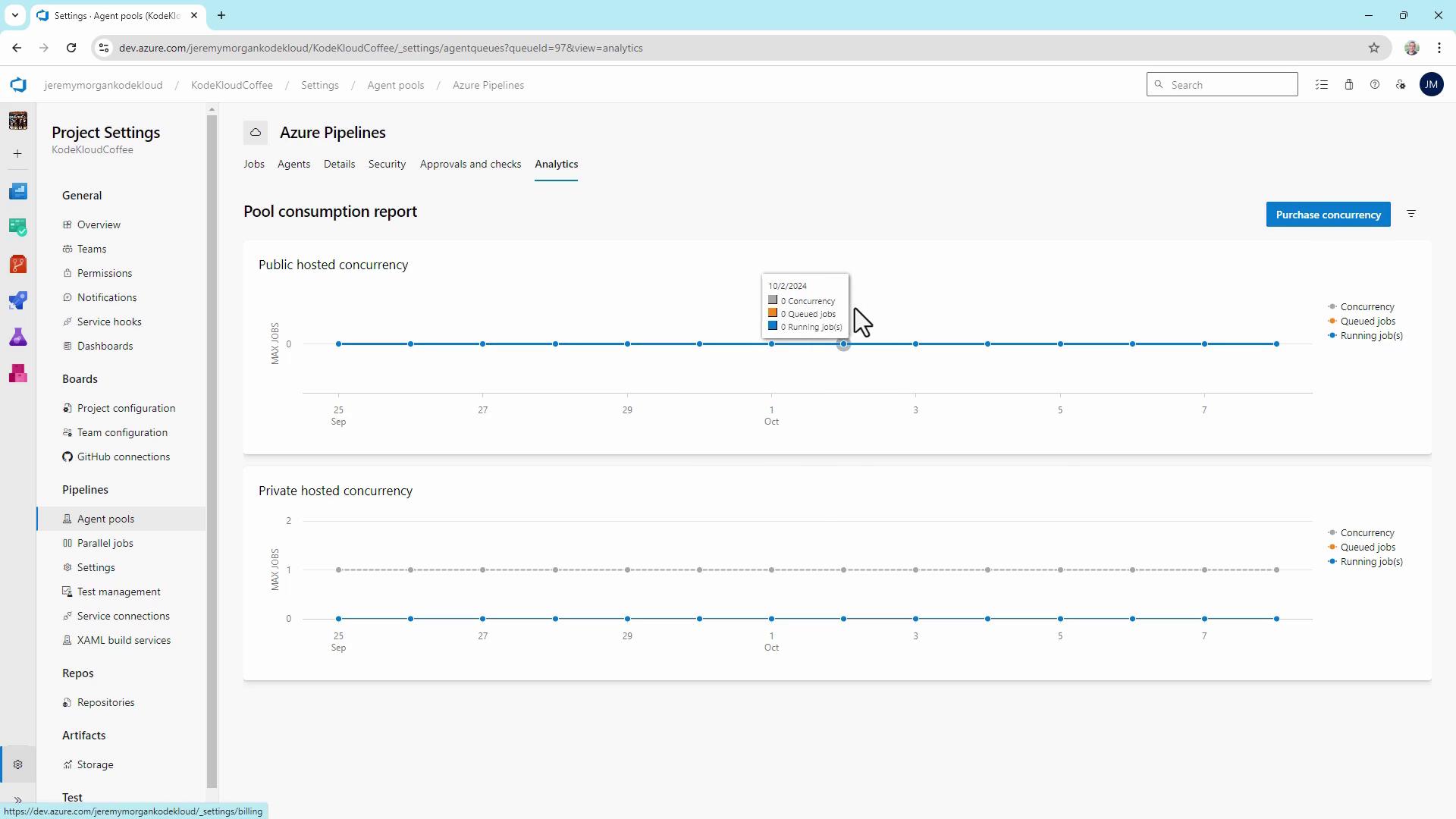Open Chrome tab search dropdown arrow
This screenshot has width=1456, height=819.
[x=14, y=15]
